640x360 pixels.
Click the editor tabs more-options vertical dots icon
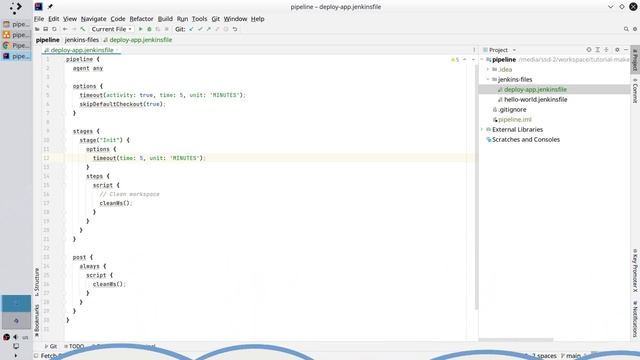[474, 50]
